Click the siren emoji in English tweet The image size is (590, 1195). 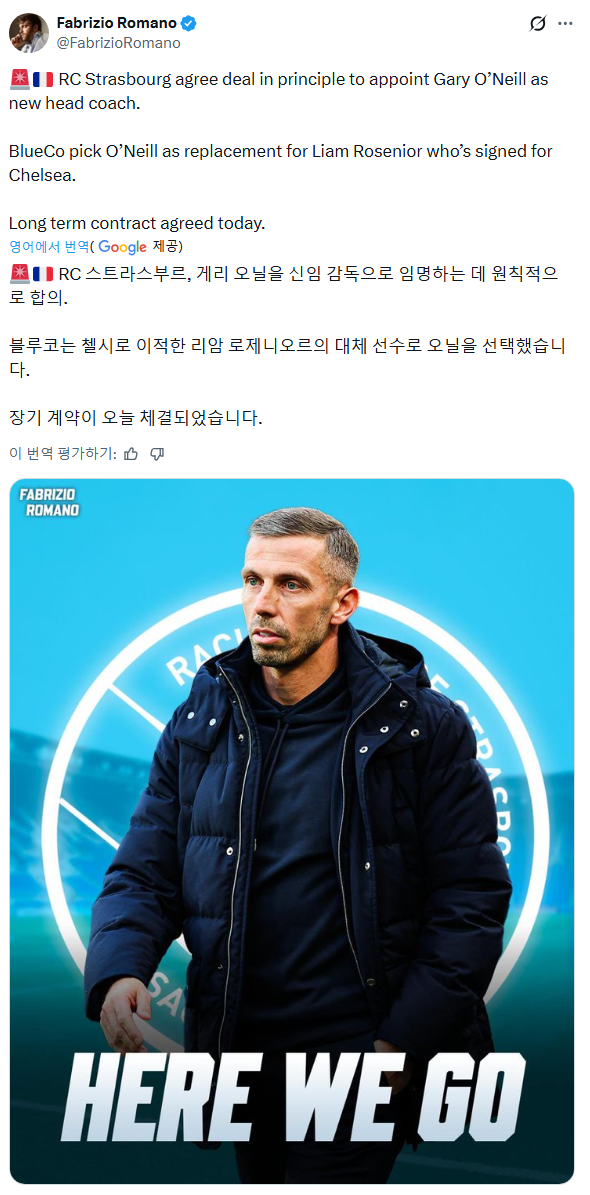click(x=19, y=80)
